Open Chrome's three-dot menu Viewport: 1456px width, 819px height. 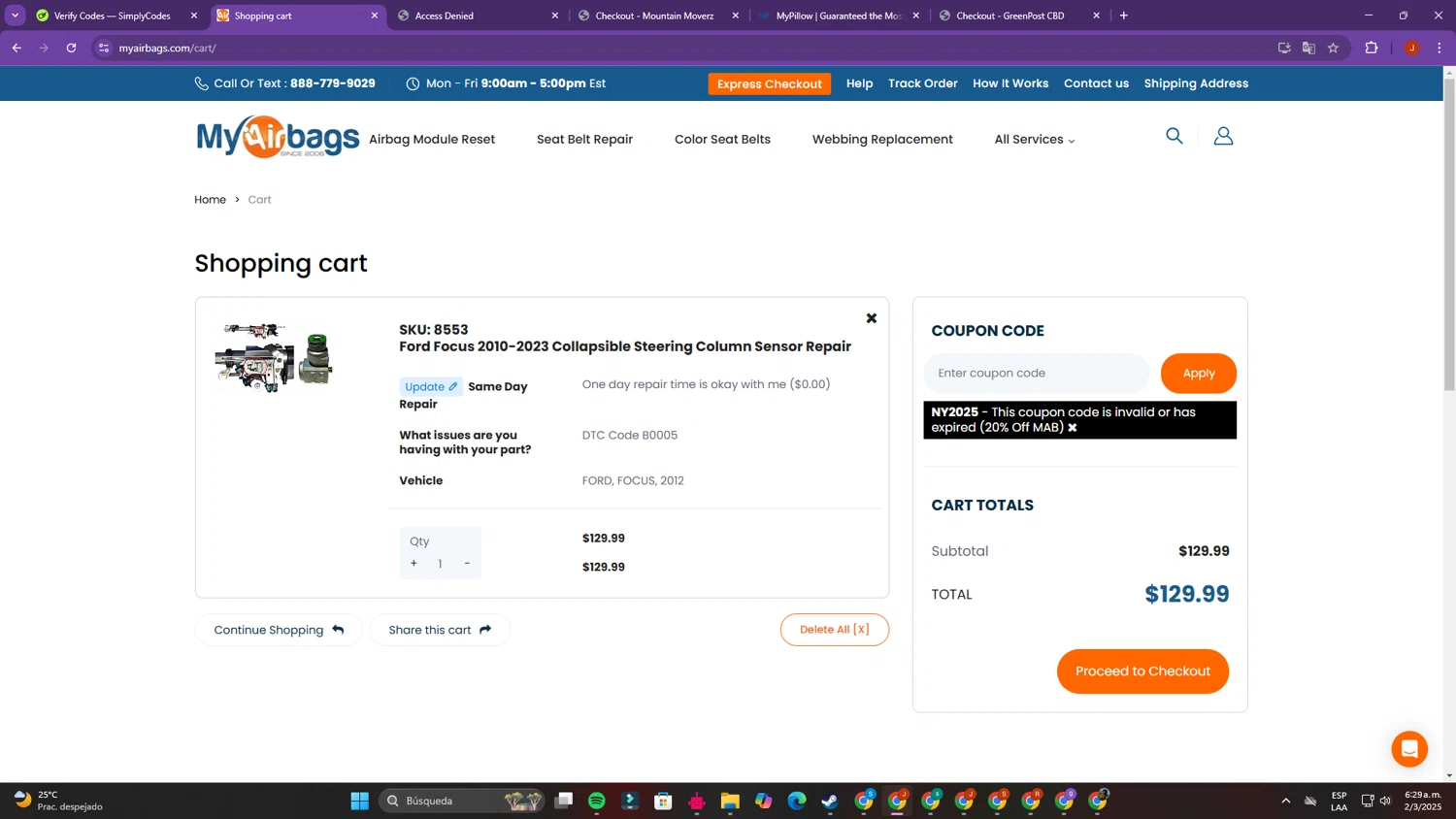pos(1439,48)
